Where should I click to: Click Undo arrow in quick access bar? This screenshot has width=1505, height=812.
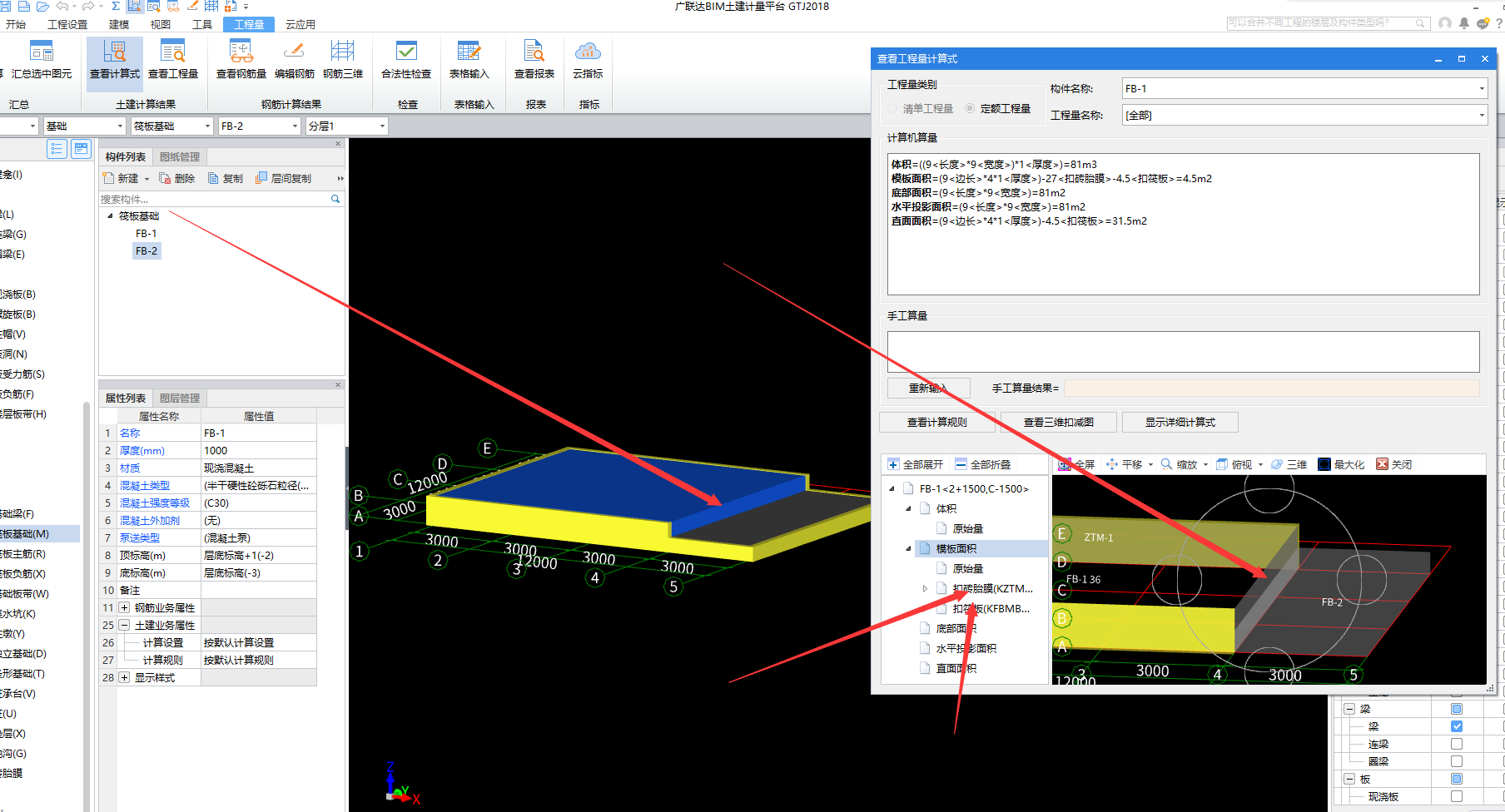62,6
